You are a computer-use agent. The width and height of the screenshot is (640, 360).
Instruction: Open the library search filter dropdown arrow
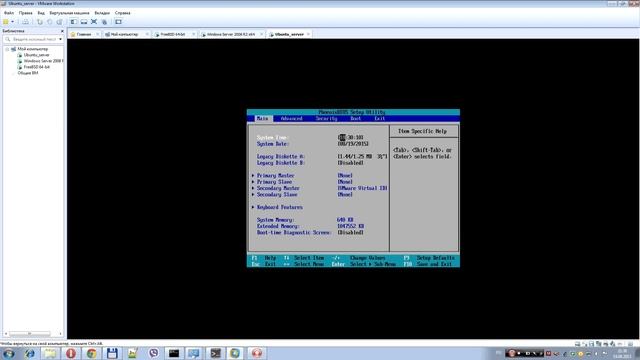(x=60, y=39)
